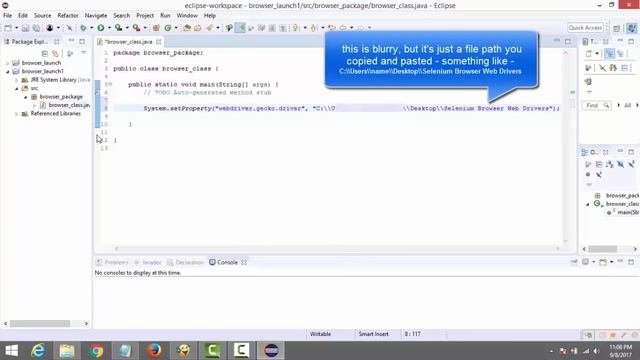Select main method in Outline view
This screenshot has width=640, height=360.
623,212
